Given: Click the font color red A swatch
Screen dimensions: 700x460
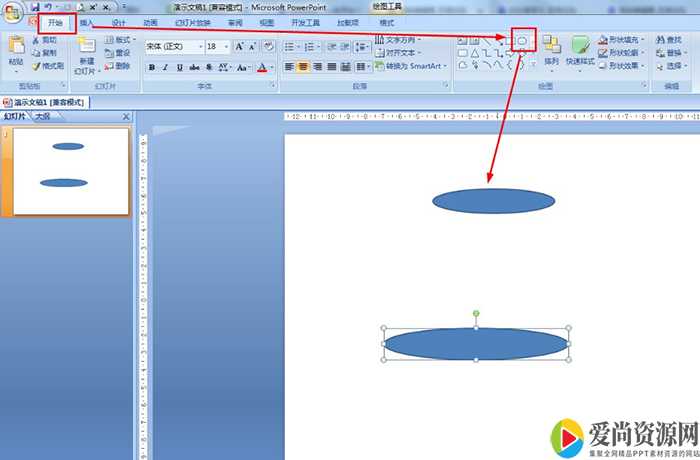Looking at the screenshot, I should pyautogui.click(x=261, y=67).
